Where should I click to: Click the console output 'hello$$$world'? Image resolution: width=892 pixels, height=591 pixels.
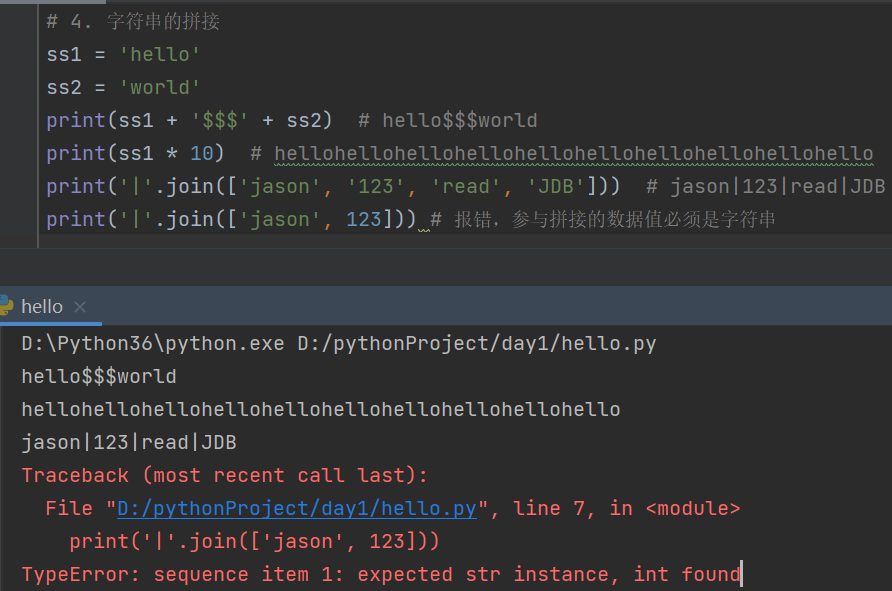point(99,377)
